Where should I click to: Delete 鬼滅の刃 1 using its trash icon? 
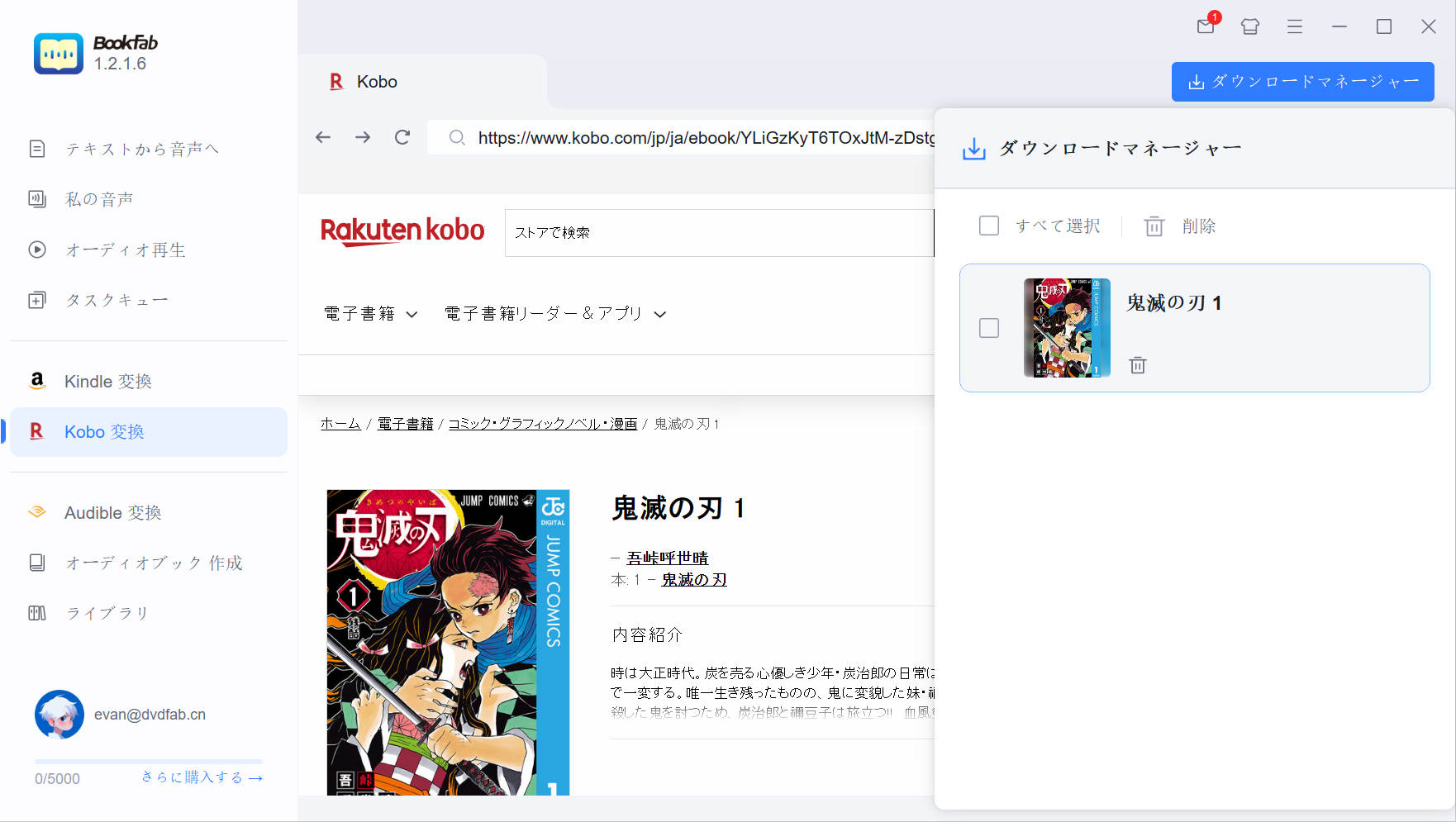coord(1138,364)
